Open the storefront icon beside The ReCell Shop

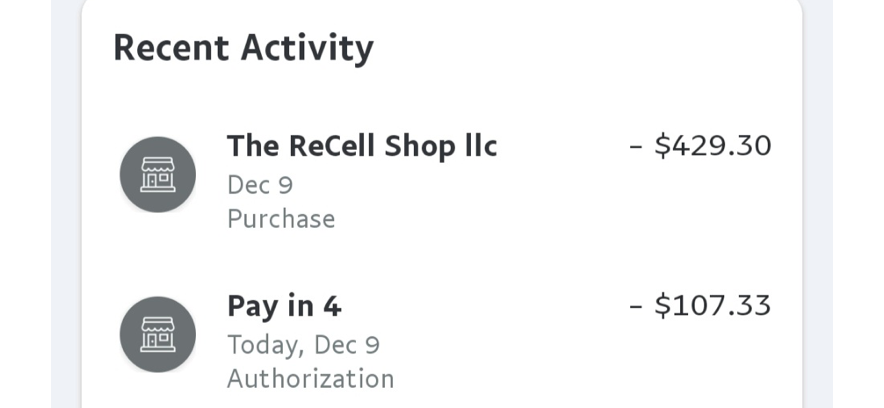158,175
